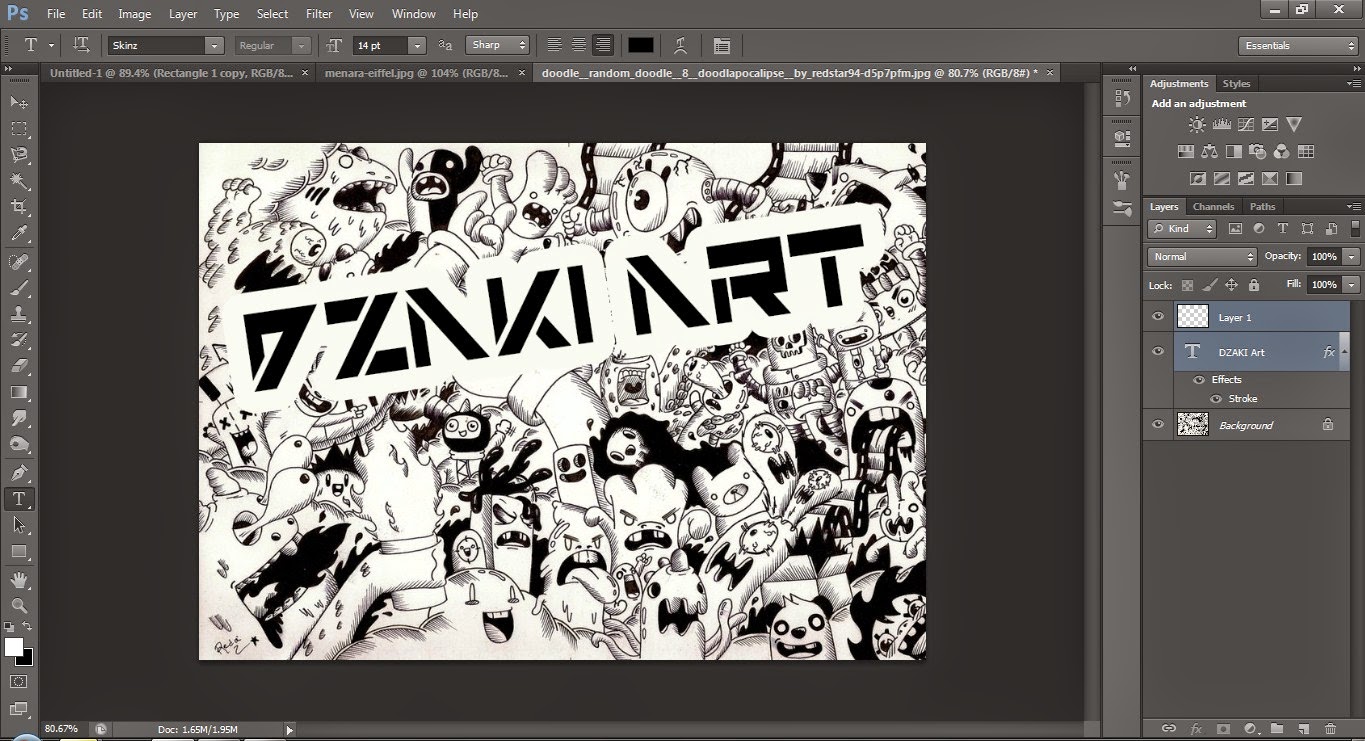Switch to the Channels tab

1214,206
